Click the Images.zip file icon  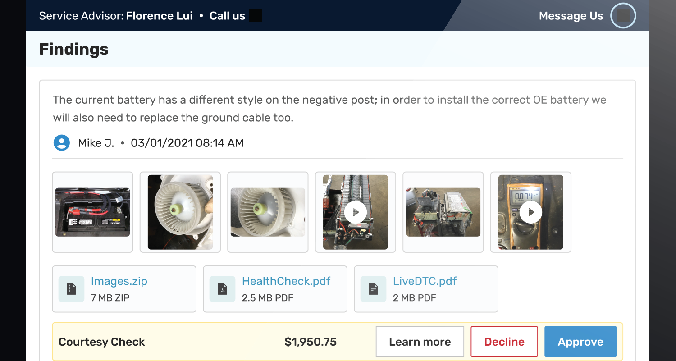(x=71, y=289)
